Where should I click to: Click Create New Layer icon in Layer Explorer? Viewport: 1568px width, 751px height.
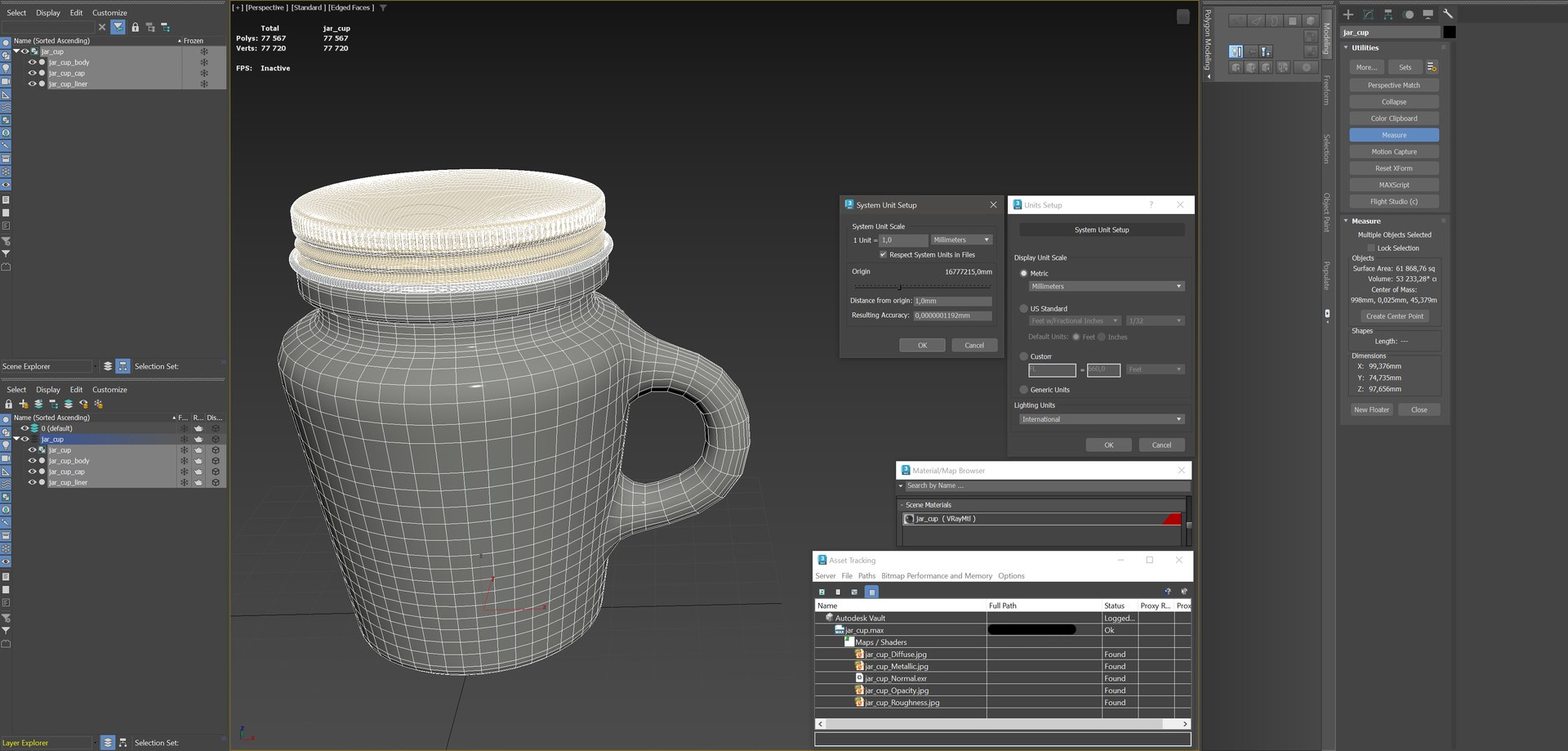pos(24,404)
